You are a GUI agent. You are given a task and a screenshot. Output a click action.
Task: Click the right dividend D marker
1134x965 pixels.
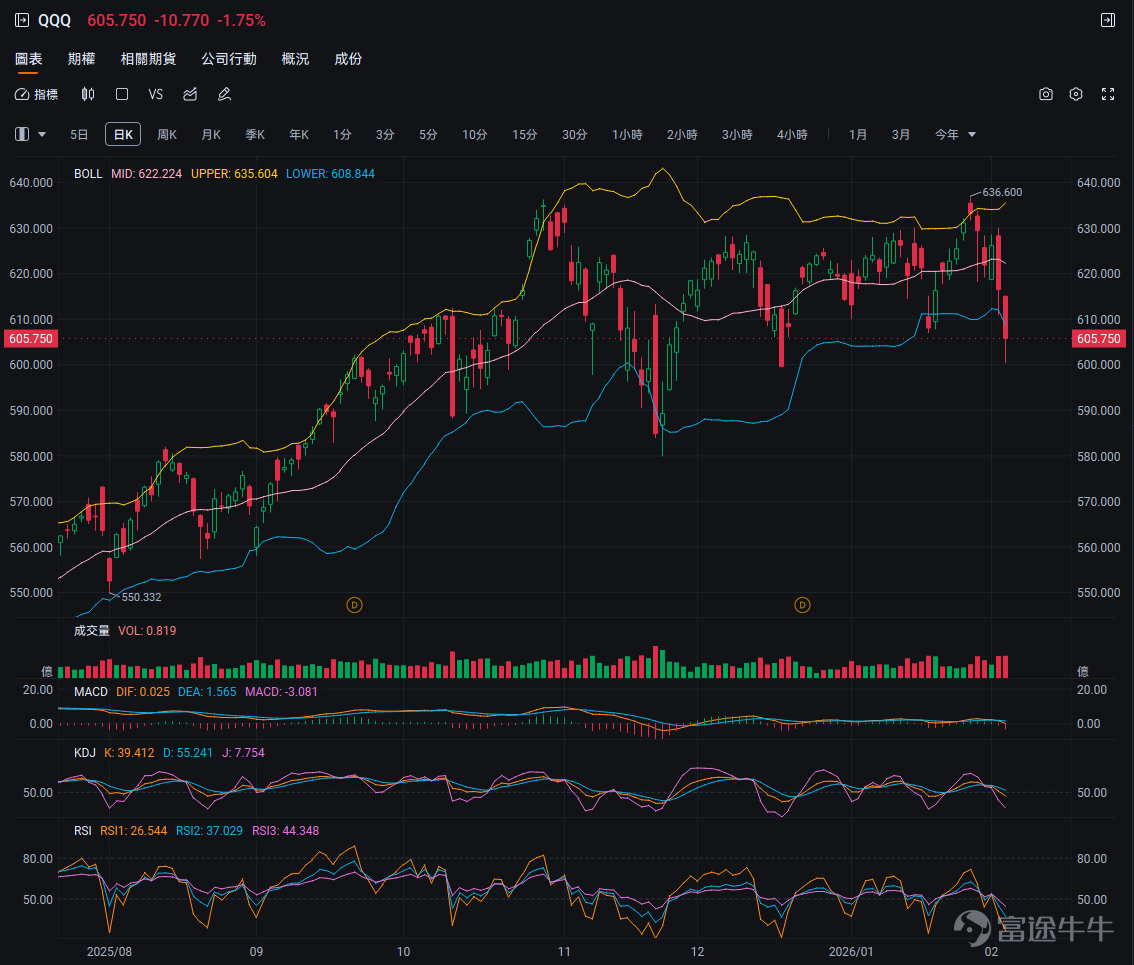[802, 605]
